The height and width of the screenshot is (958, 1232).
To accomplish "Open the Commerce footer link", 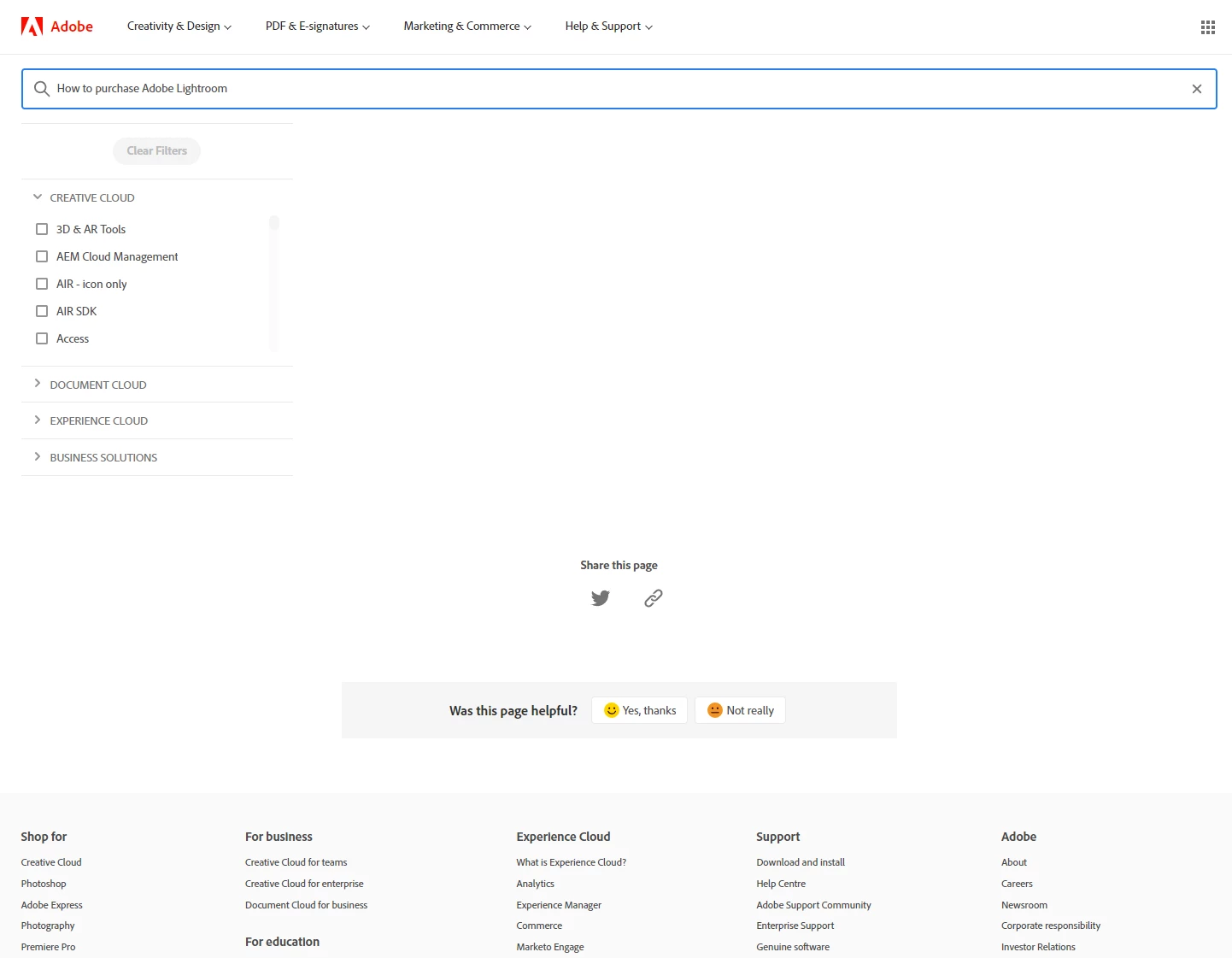I will (539, 926).
